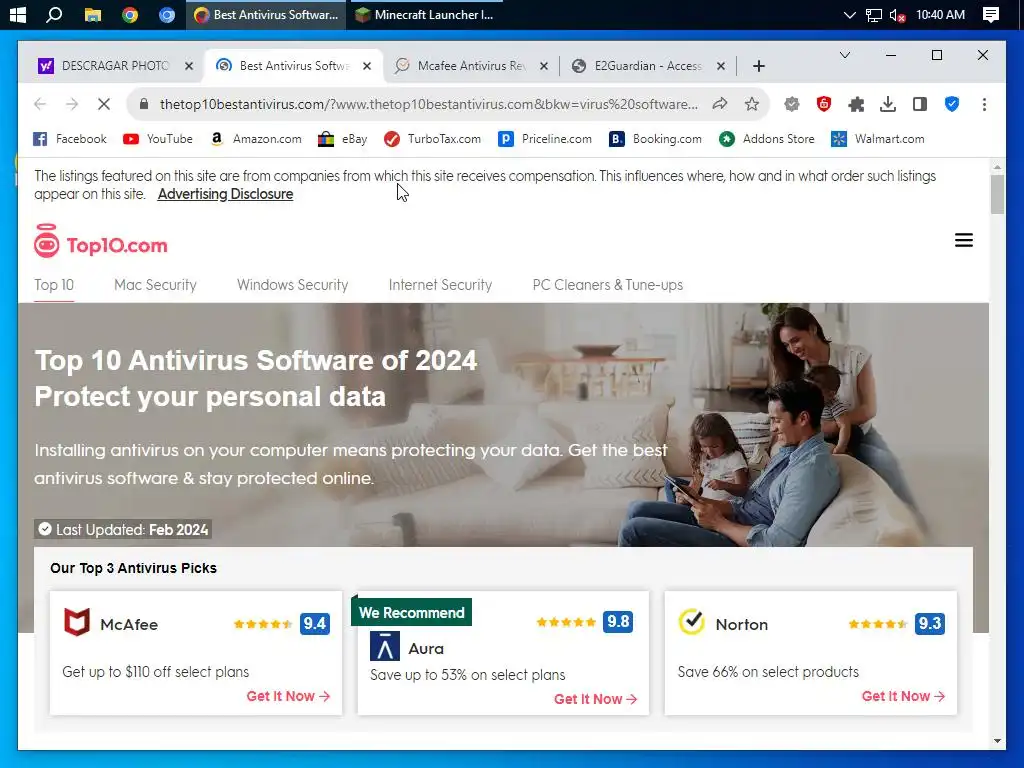Open taskbar search magnifier

[54, 14]
